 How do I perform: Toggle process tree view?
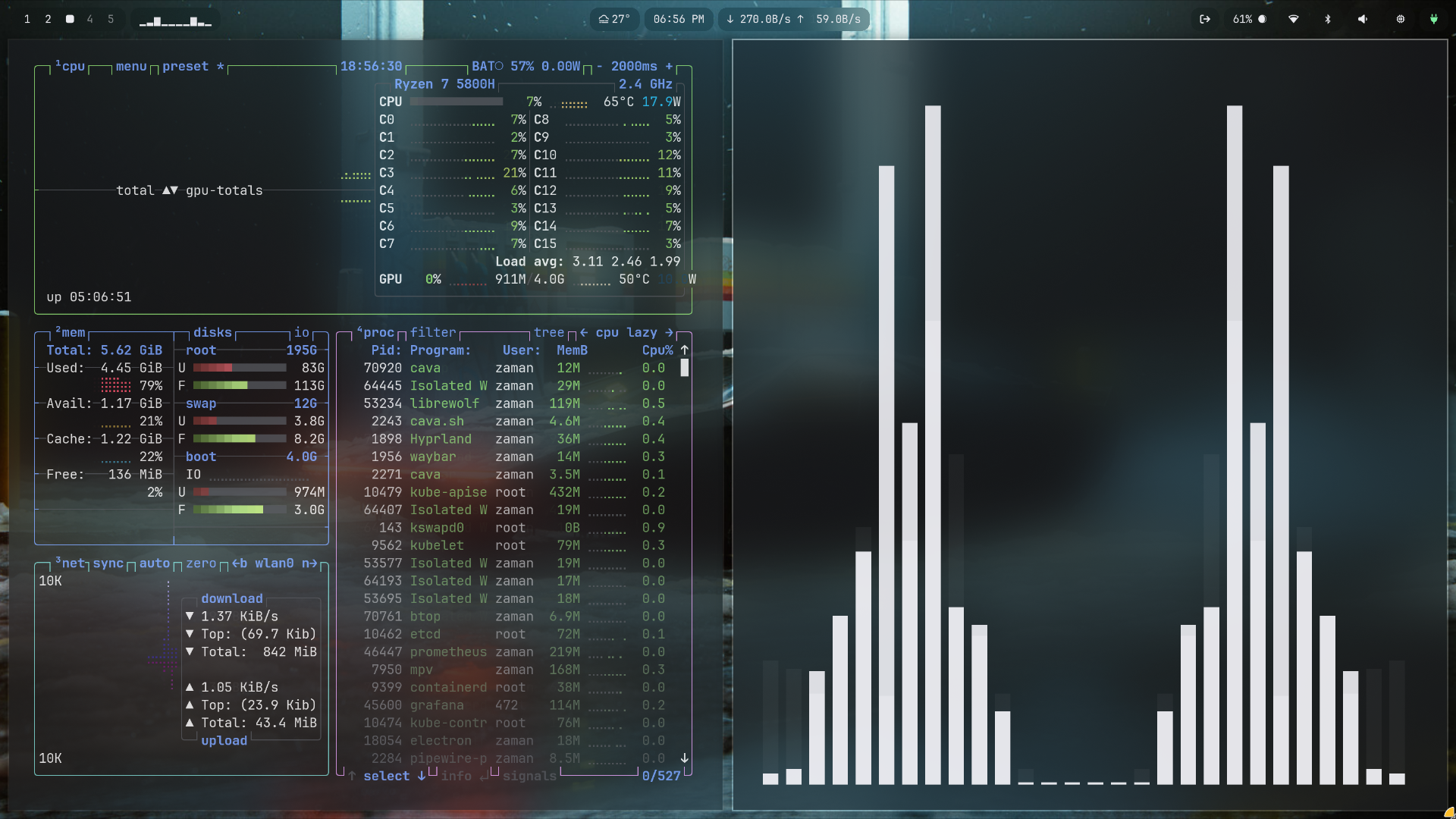(x=548, y=333)
